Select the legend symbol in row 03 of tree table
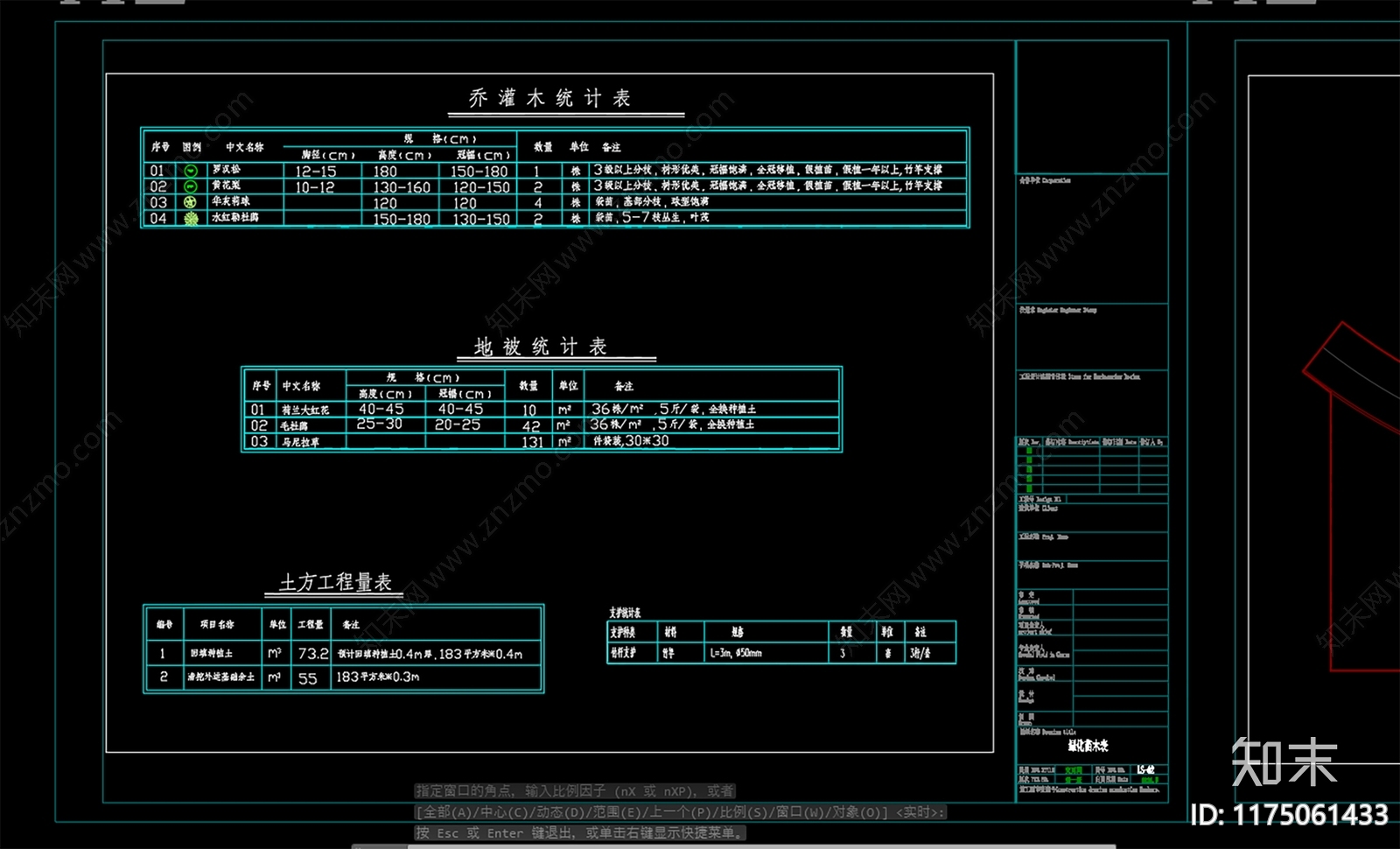The height and width of the screenshot is (849, 1400). point(190,202)
